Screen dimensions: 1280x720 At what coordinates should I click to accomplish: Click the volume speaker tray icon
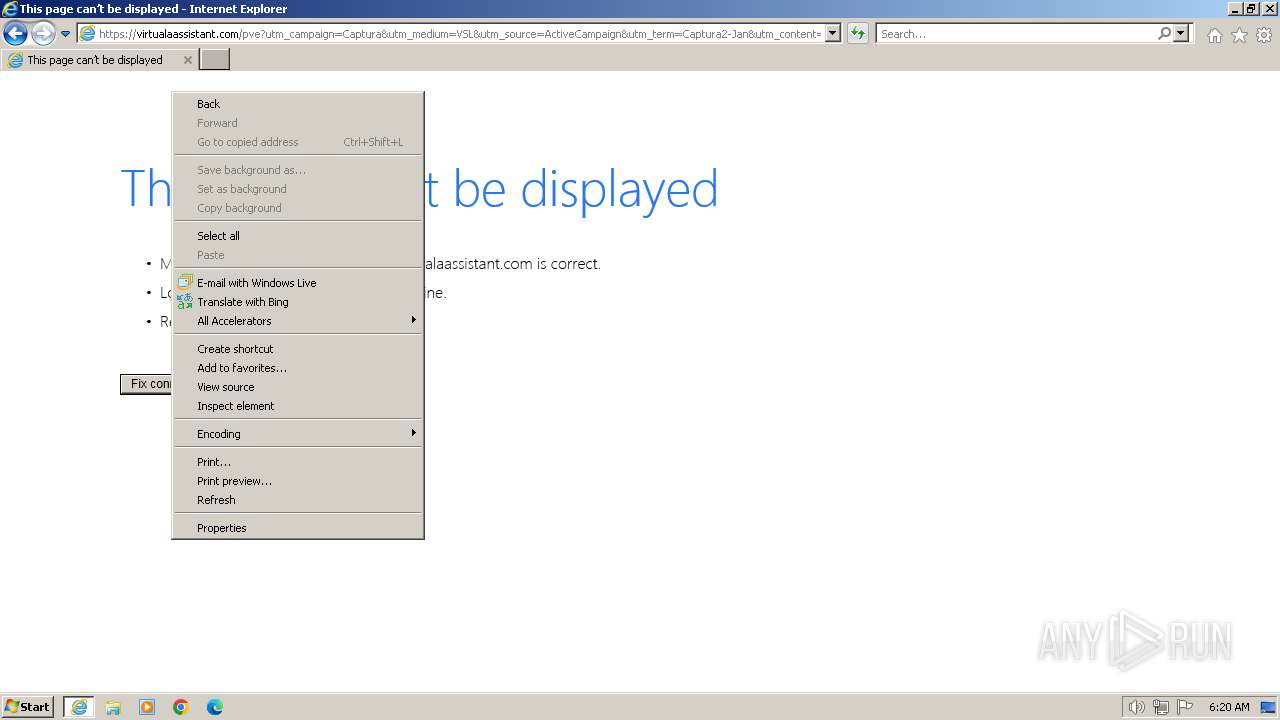point(1136,707)
